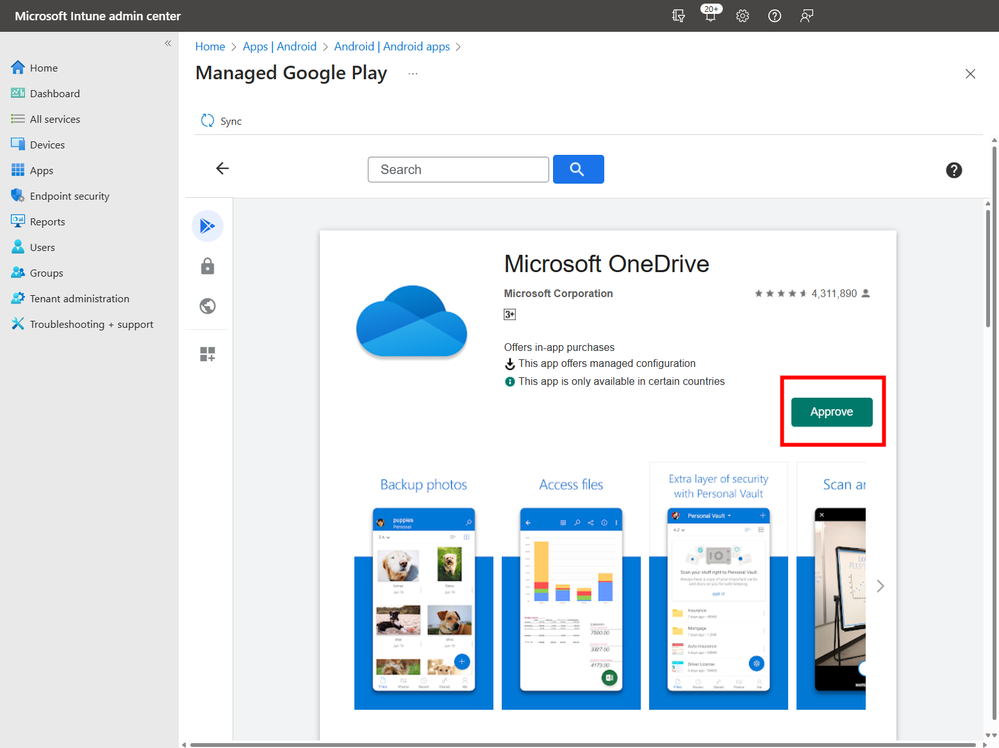Click the Sync button
The image size is (999, 748).
click(221, 120)
